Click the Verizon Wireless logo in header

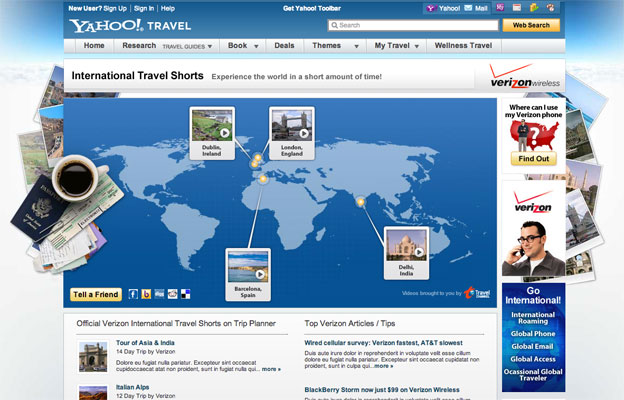pos(525,76)
